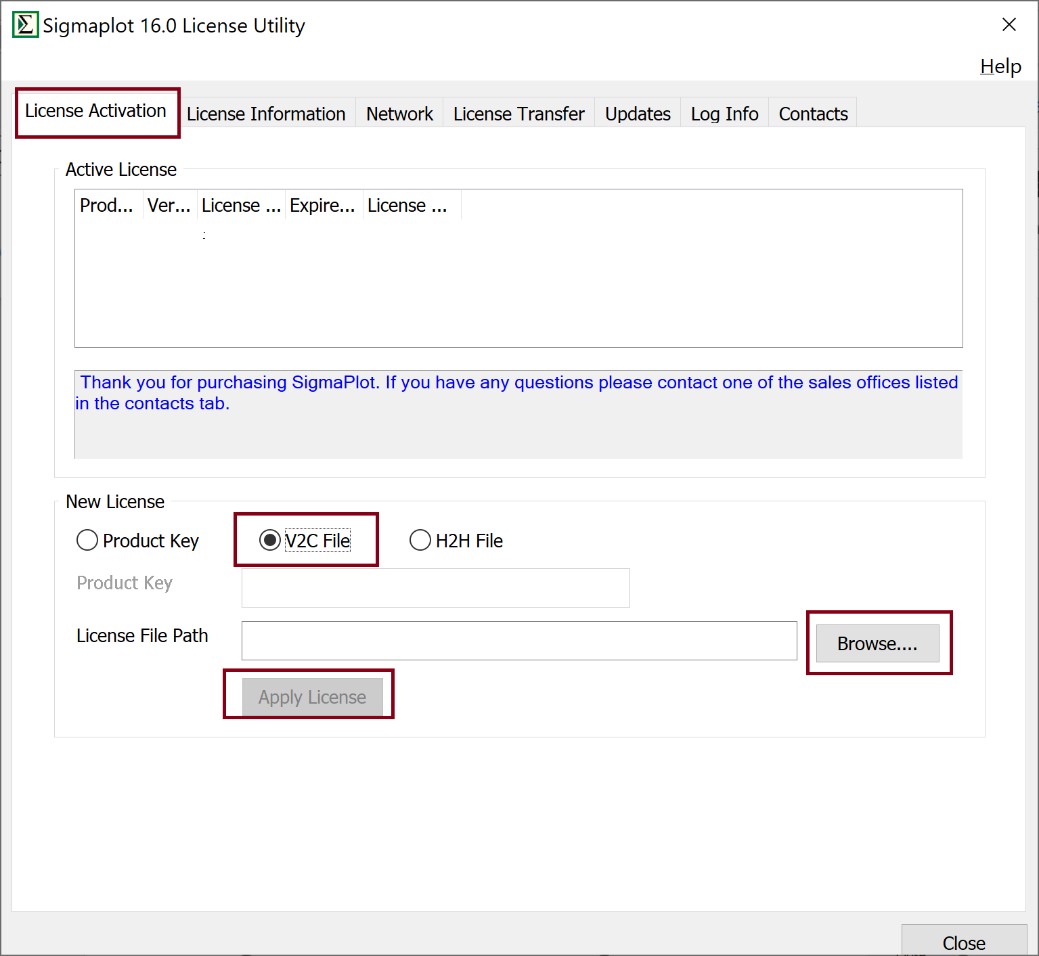This screenshot has height=956, width=1039.
Task: Click the Close button at bottom
Action: click(963, 942)
